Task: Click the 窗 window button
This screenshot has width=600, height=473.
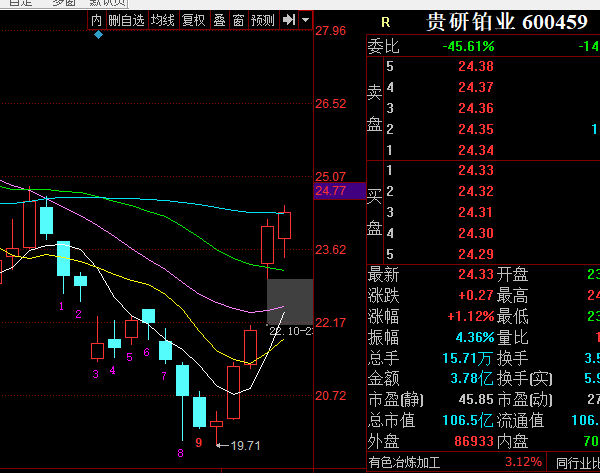Action: (x=238, y=20)
